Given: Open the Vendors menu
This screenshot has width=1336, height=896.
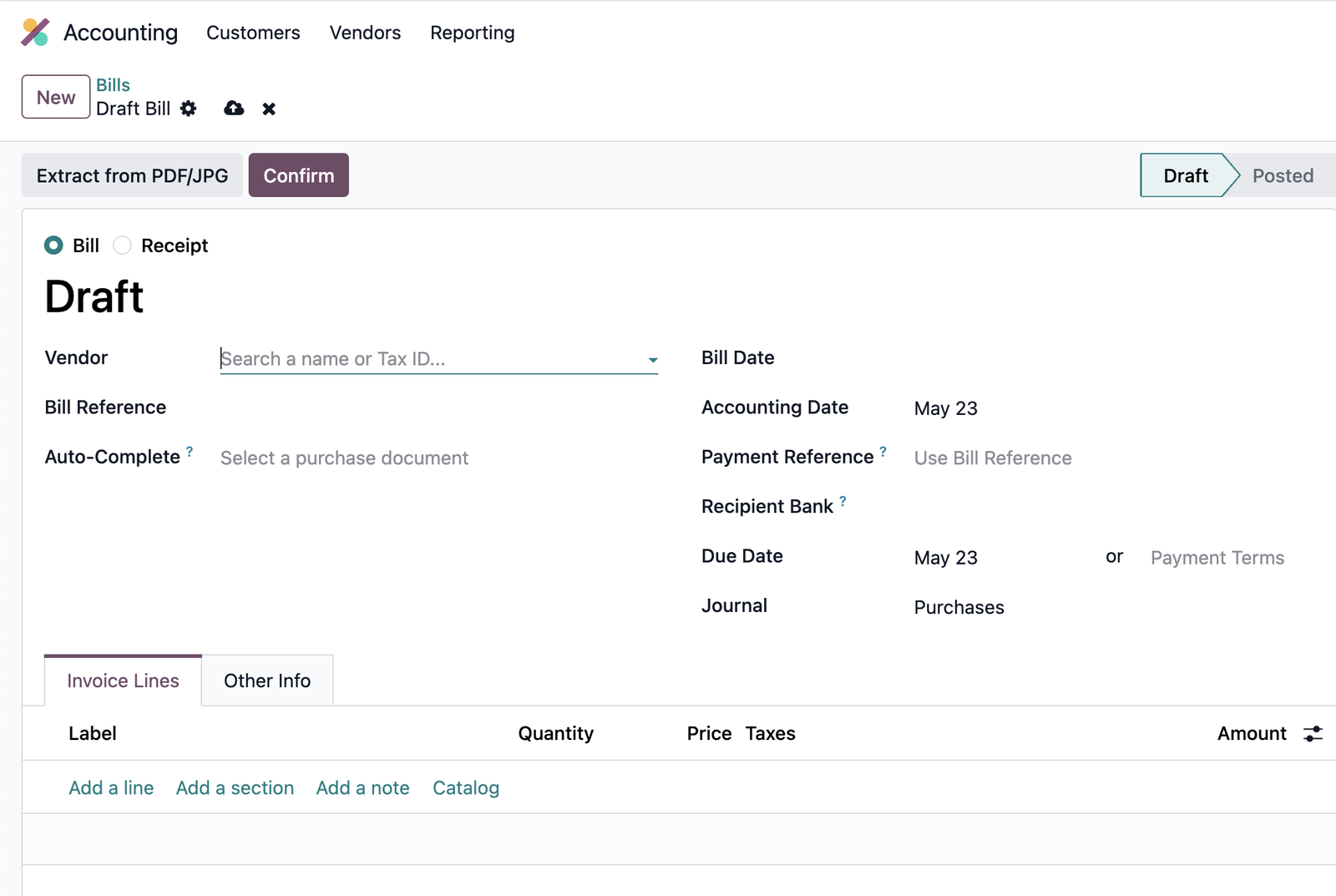Looking at the screenshot, I should point(365,33).
